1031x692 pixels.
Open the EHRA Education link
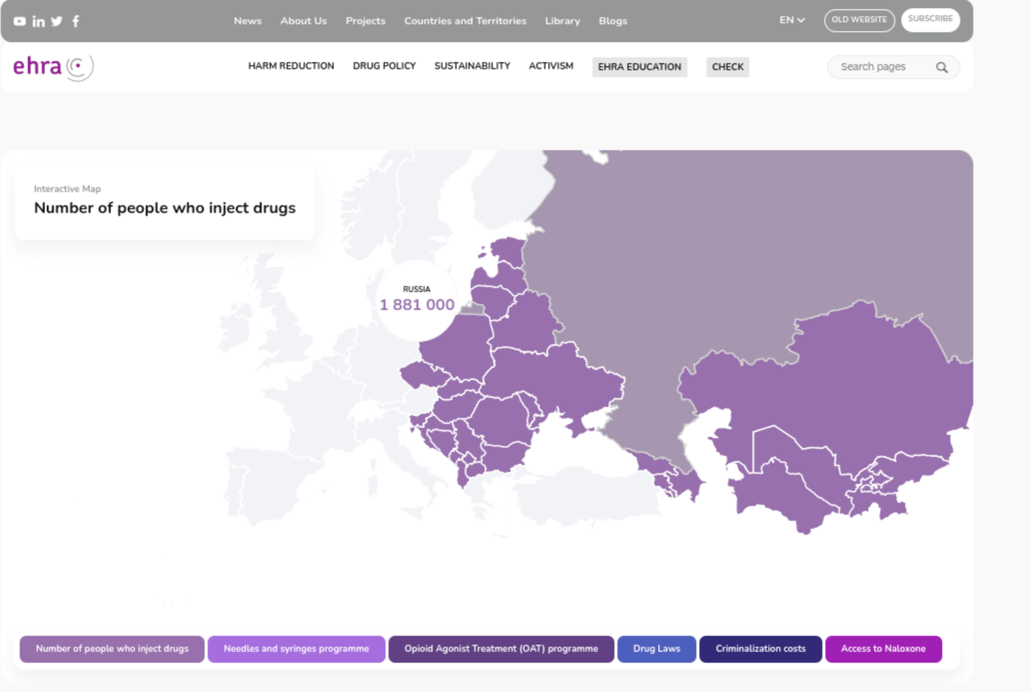[x=639, y=67]
